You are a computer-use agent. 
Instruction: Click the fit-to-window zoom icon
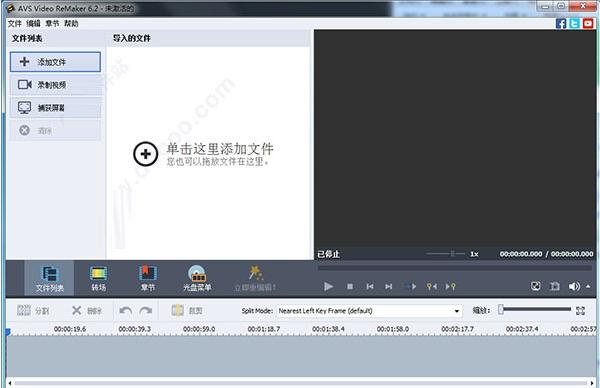580,310
